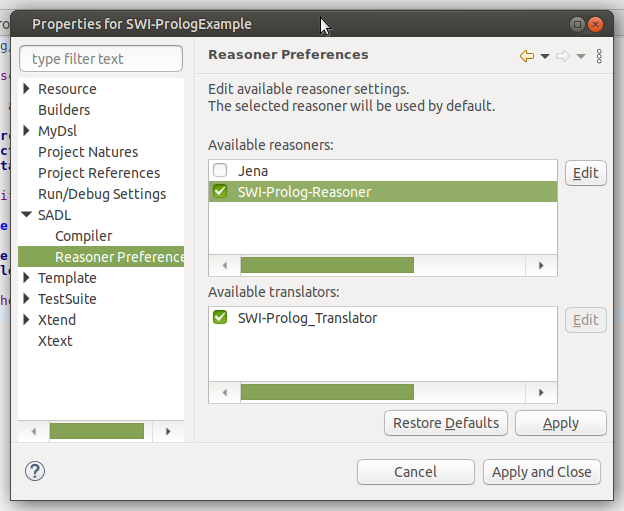Open the back history dropdown arrow
Image resolution: width=624 pixels, height=511 pixels.
[x=545, y=57]
